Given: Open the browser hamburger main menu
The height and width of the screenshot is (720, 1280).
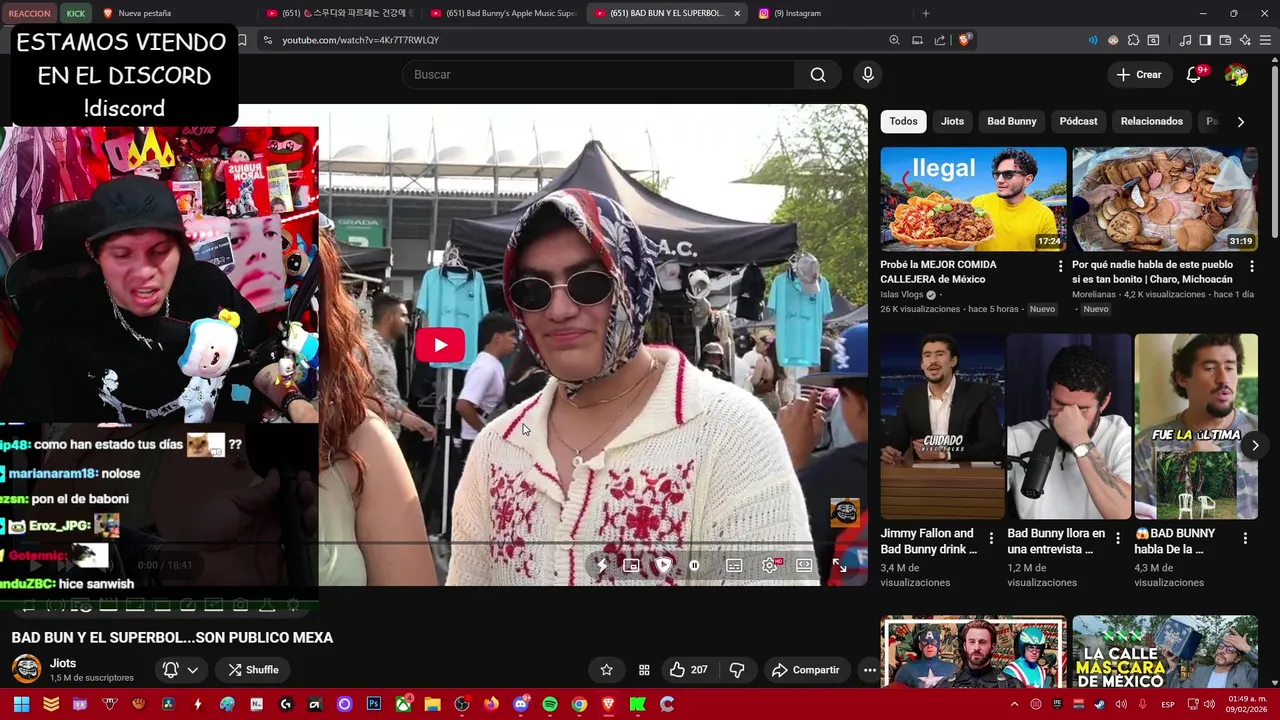Looking at the screenshot, I should tap(1265, 40).
